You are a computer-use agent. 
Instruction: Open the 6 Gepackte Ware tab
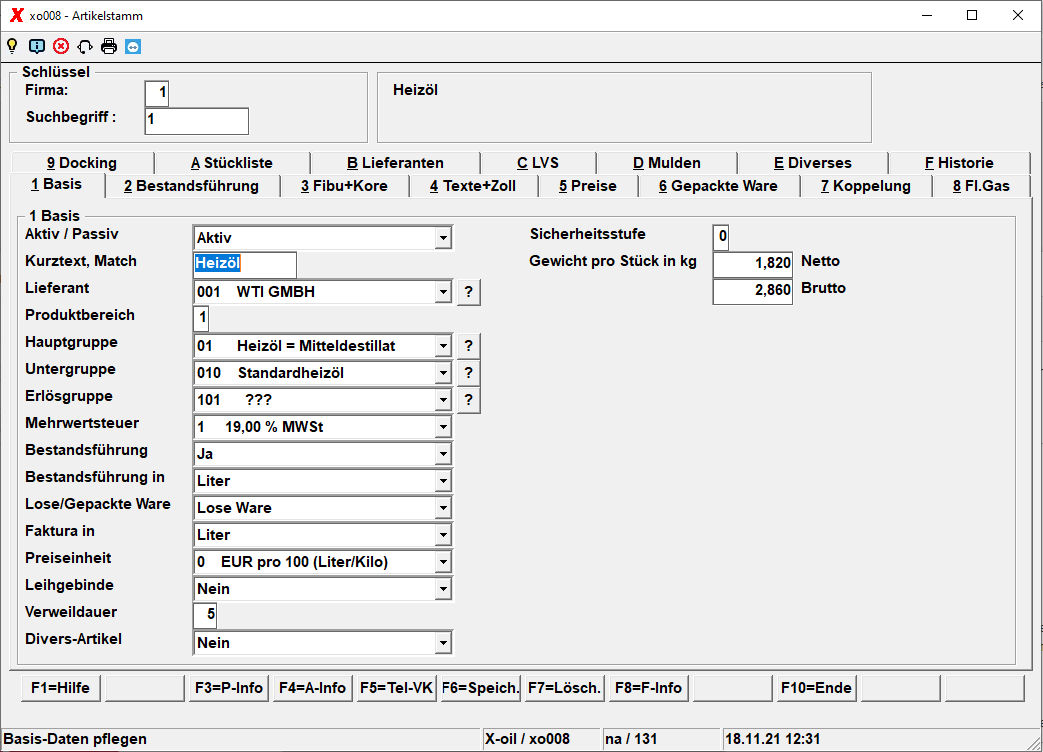718,186
